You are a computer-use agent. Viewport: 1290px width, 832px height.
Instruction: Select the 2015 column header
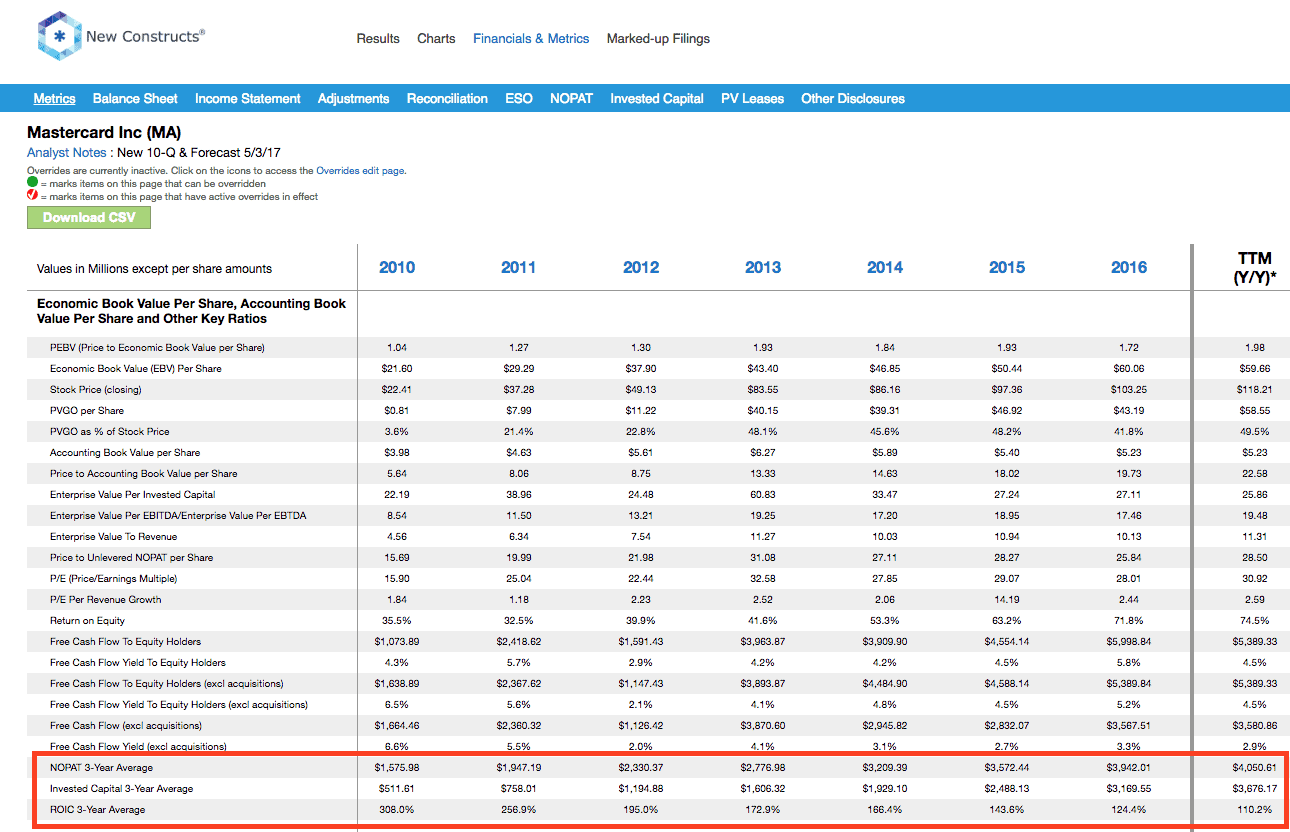tap(1007, 267)
